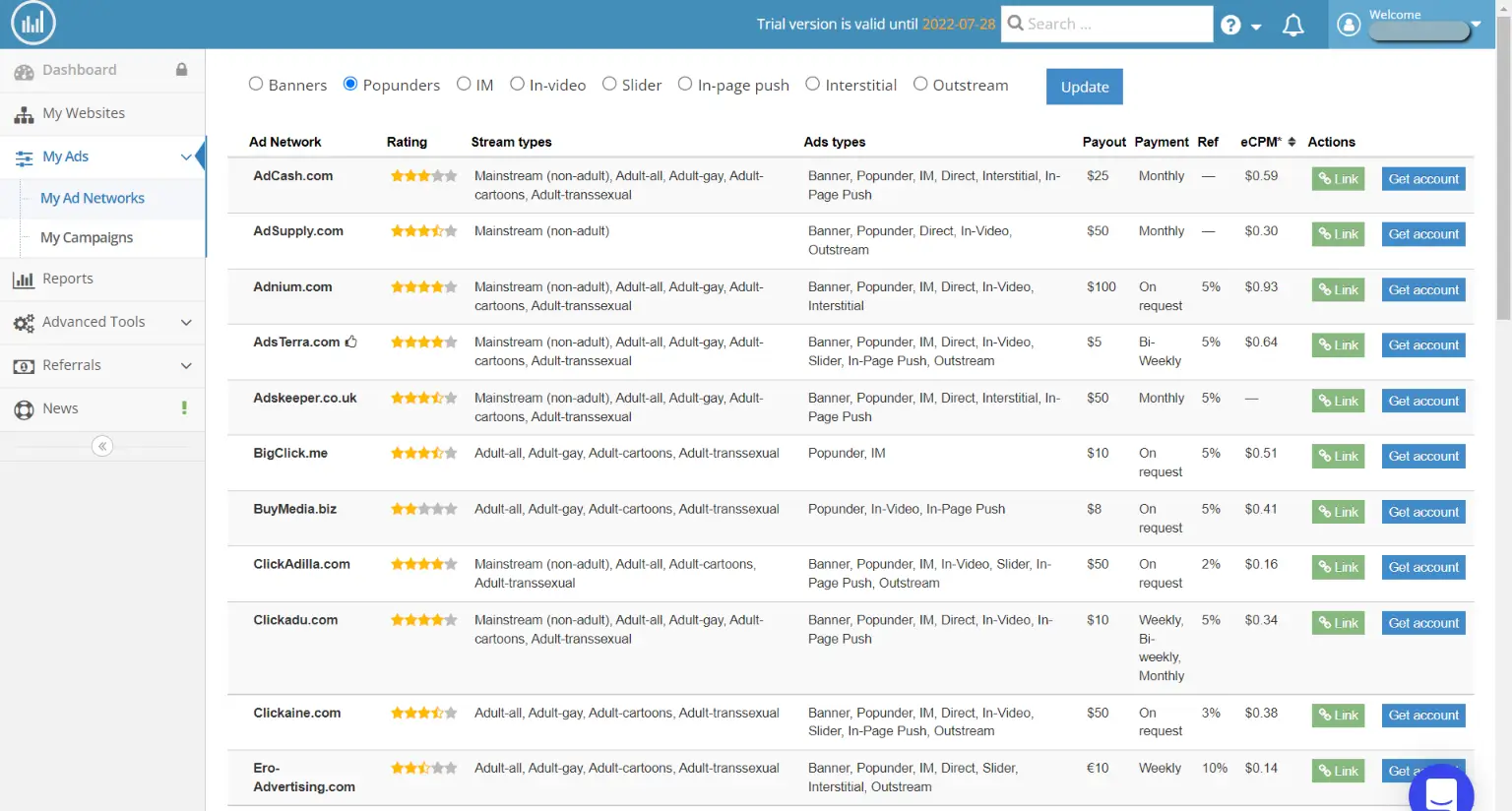The height and width of the screenshot is (811, 1512).
Task: Click Link button for ClickAdilla.com
Action: tap(1339, 568)
